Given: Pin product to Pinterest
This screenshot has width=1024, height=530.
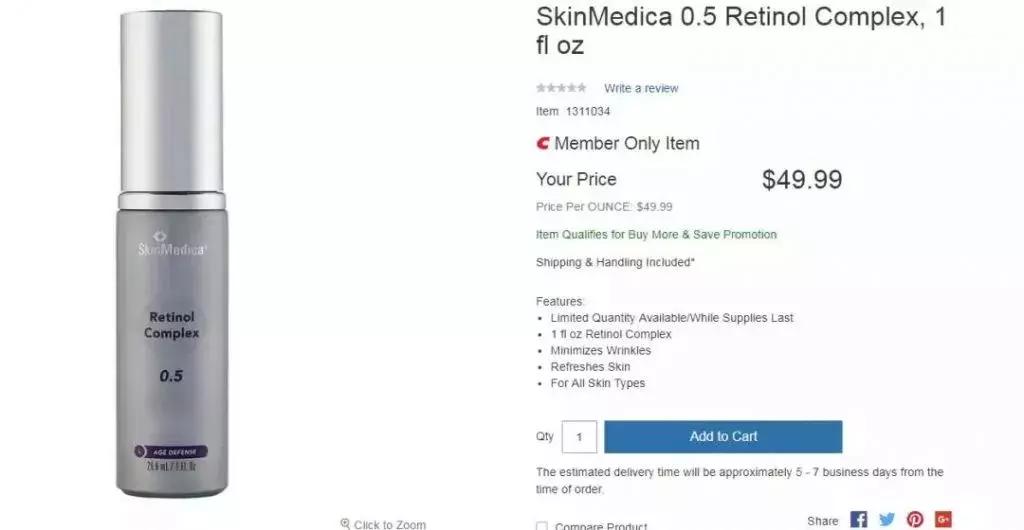Looking at the screenshot, I should (x=914, y=520).
